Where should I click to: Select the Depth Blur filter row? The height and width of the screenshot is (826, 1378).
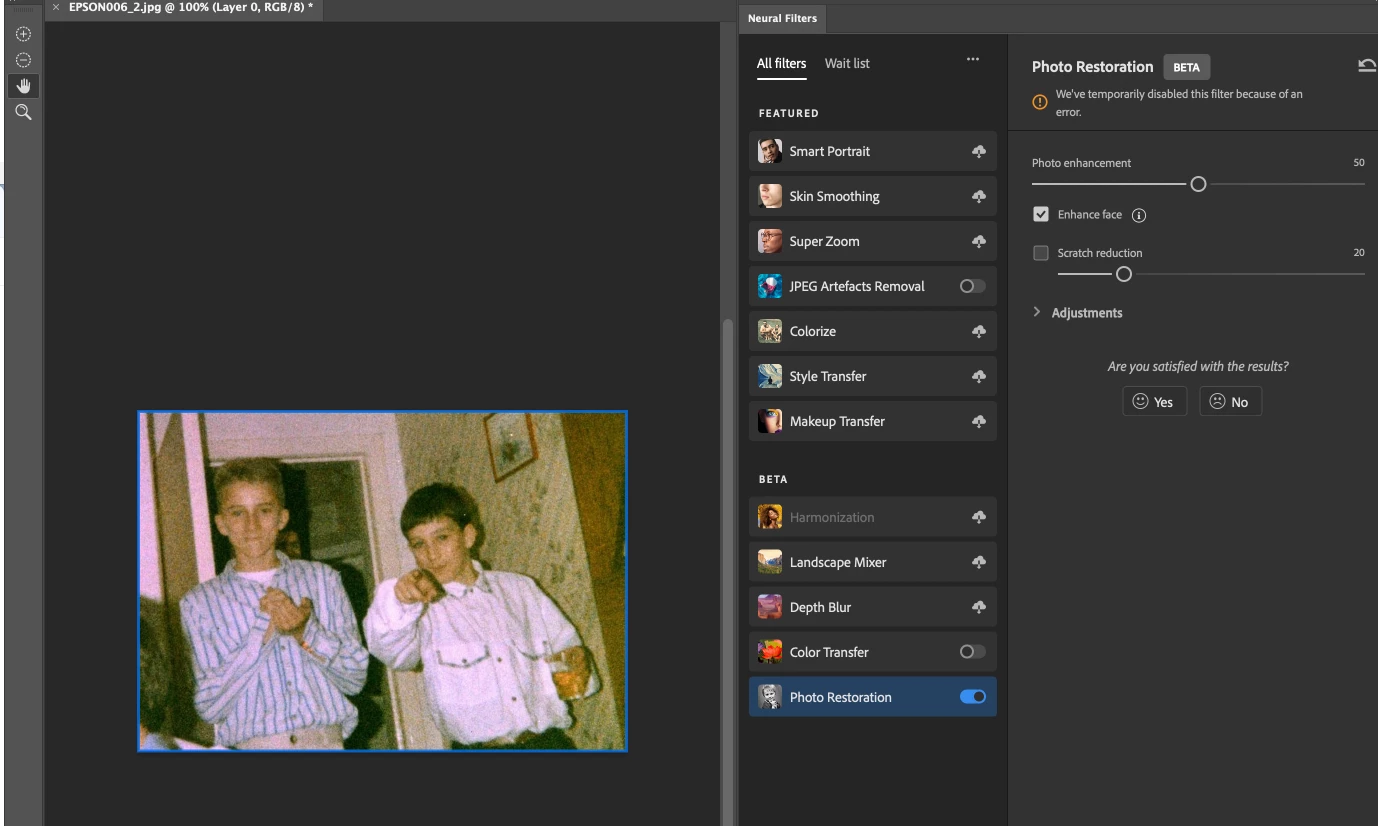coord(873,607)
